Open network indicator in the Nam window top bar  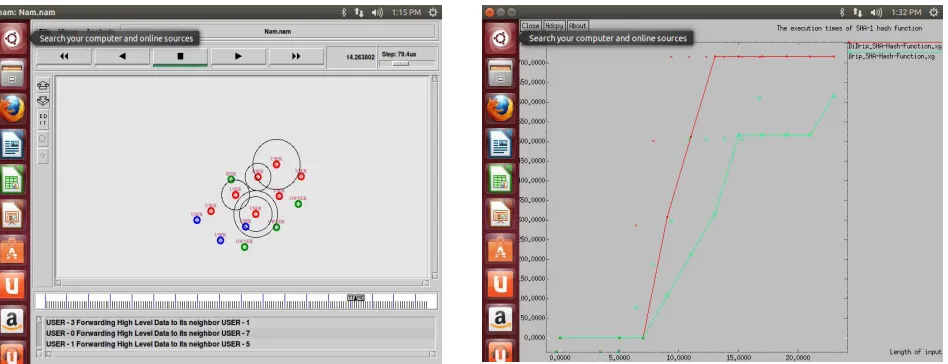[x=359, y=12]
